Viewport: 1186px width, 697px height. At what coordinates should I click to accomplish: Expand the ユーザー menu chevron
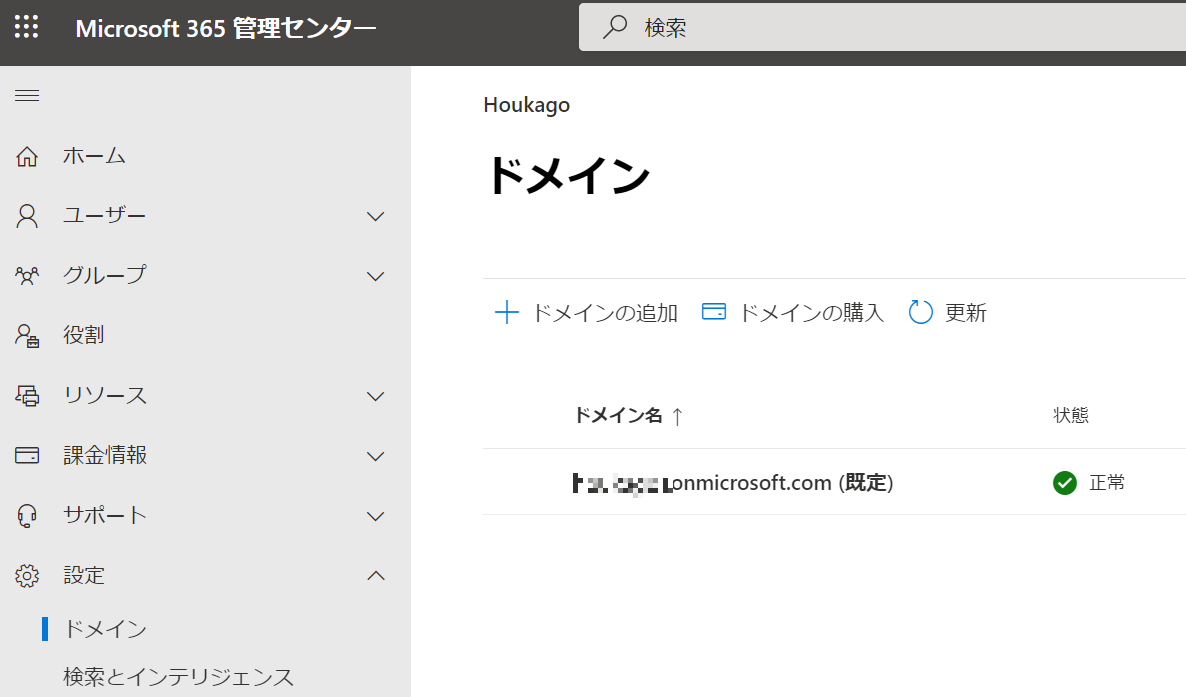[x=375, y=216]
